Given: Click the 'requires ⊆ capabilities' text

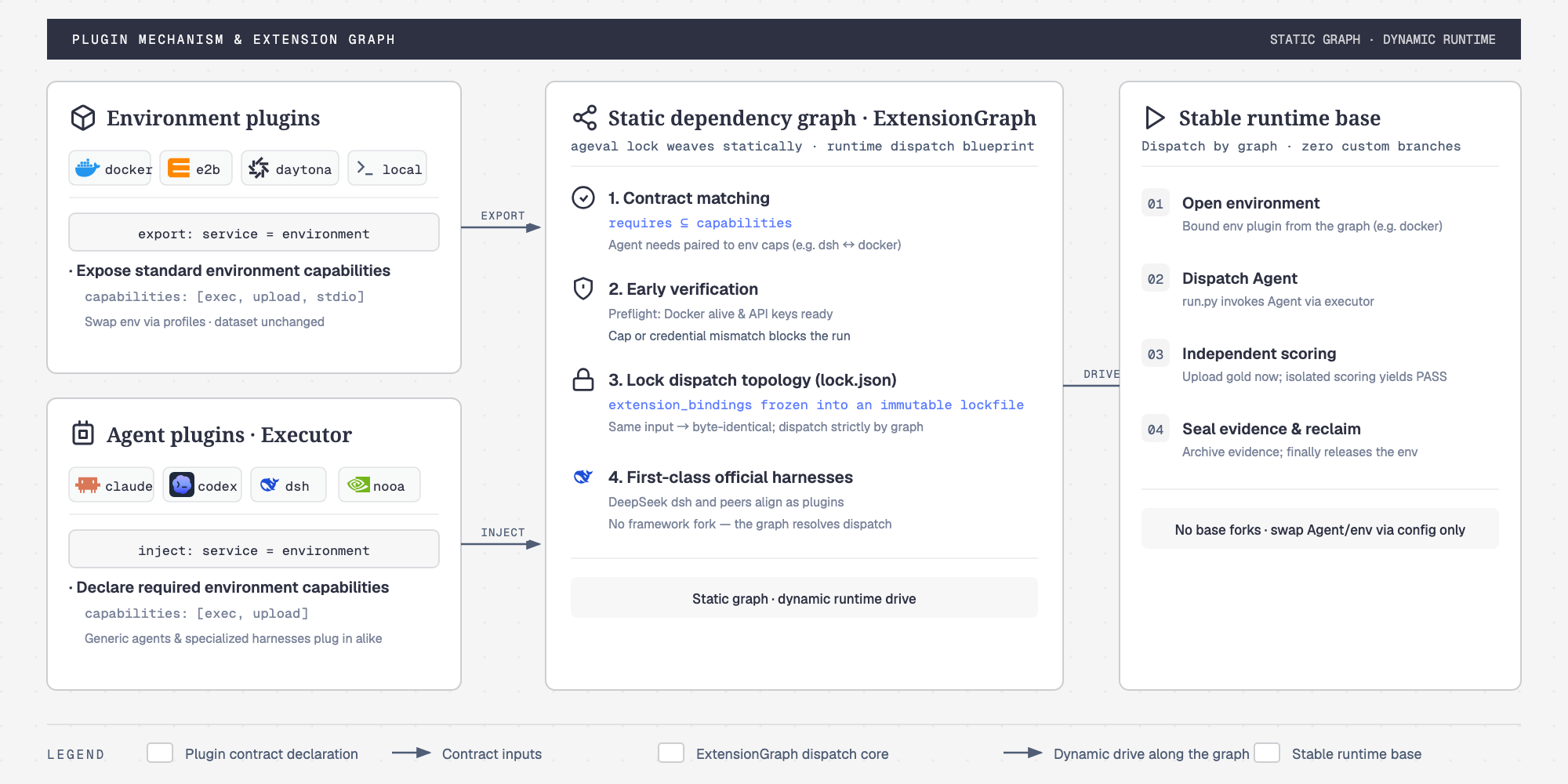Looking at the screenshot, I should pos(700,223).
